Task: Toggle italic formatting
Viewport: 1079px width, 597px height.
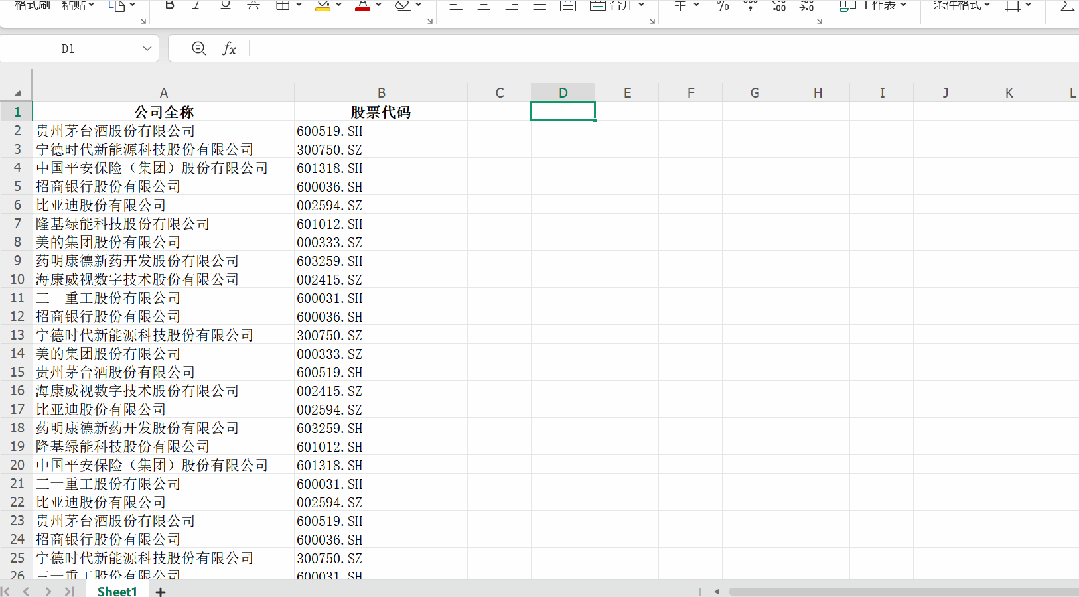Action: point(197,6)
